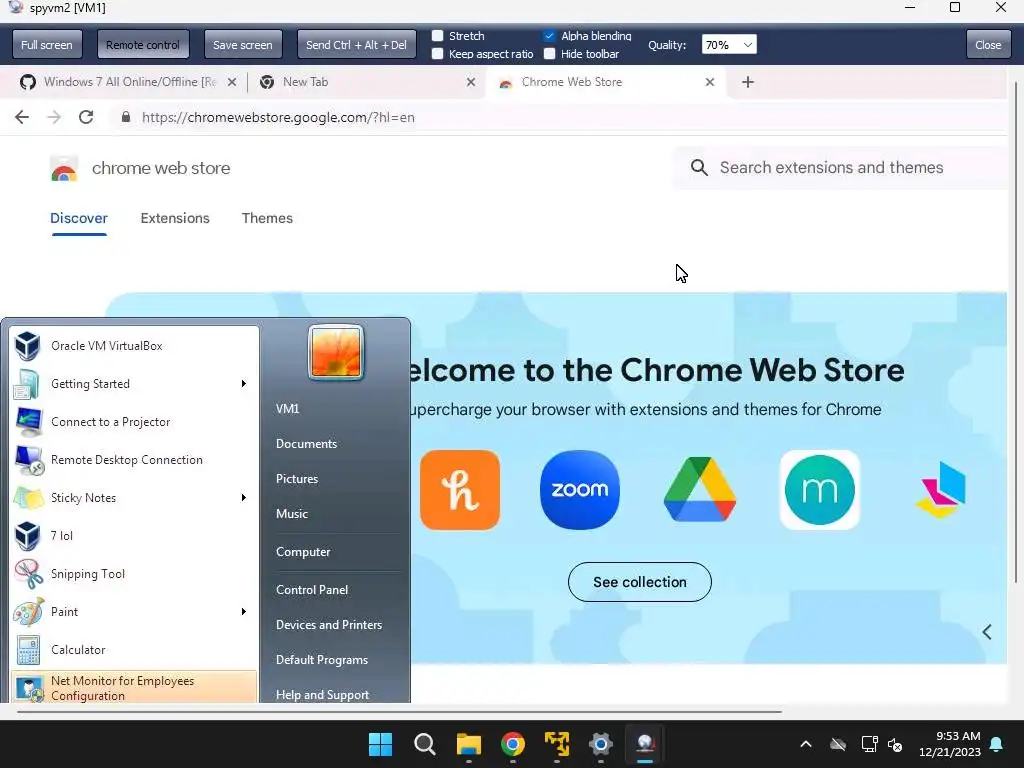Click the Close button in the toolbar
The width and height of the screenshot is (1024, 768).
point(987,45)
